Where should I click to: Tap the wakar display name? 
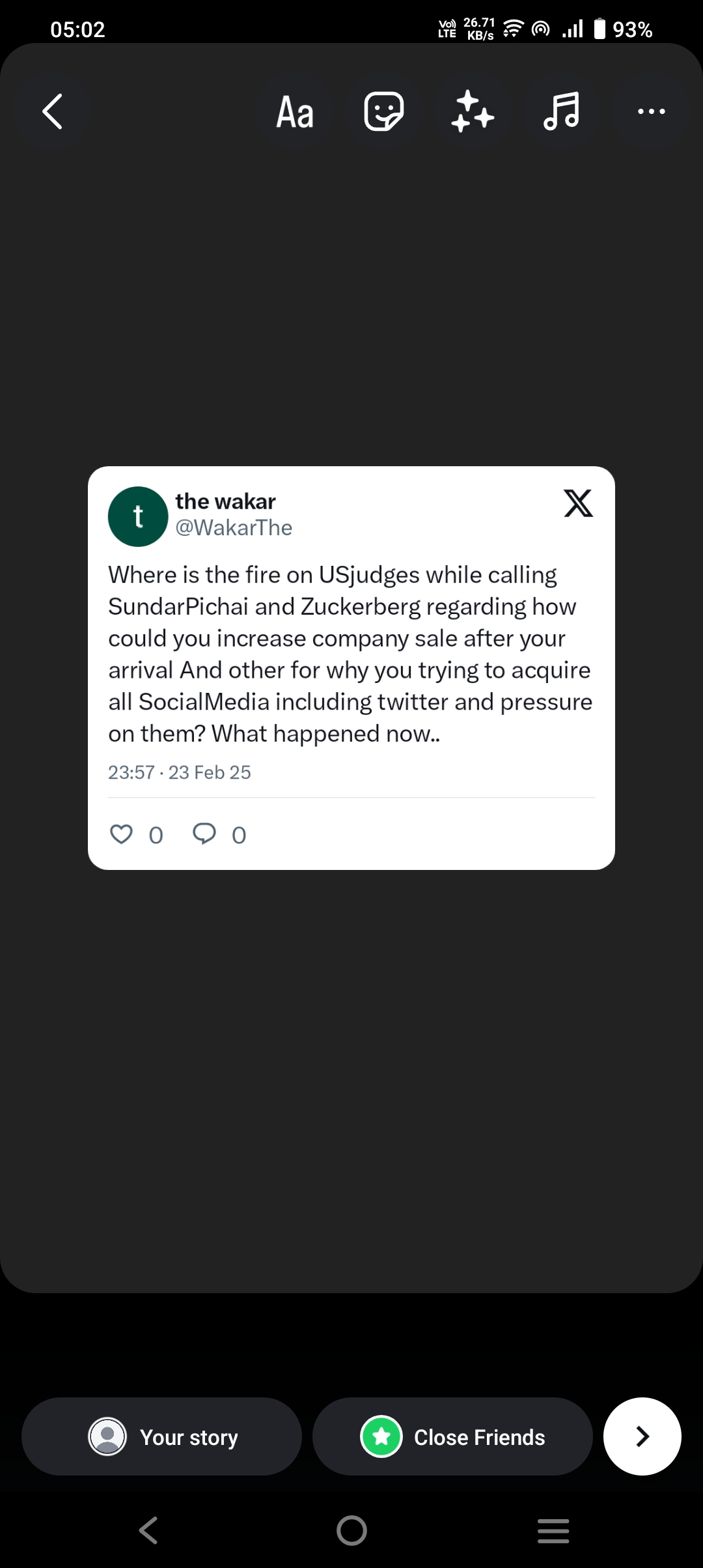click(x=225, y=501)
